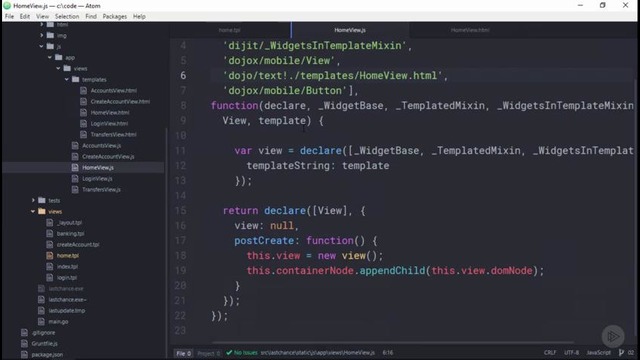
Task: Click the HomeView.js file icon in tree
Action: click(75, 167)
